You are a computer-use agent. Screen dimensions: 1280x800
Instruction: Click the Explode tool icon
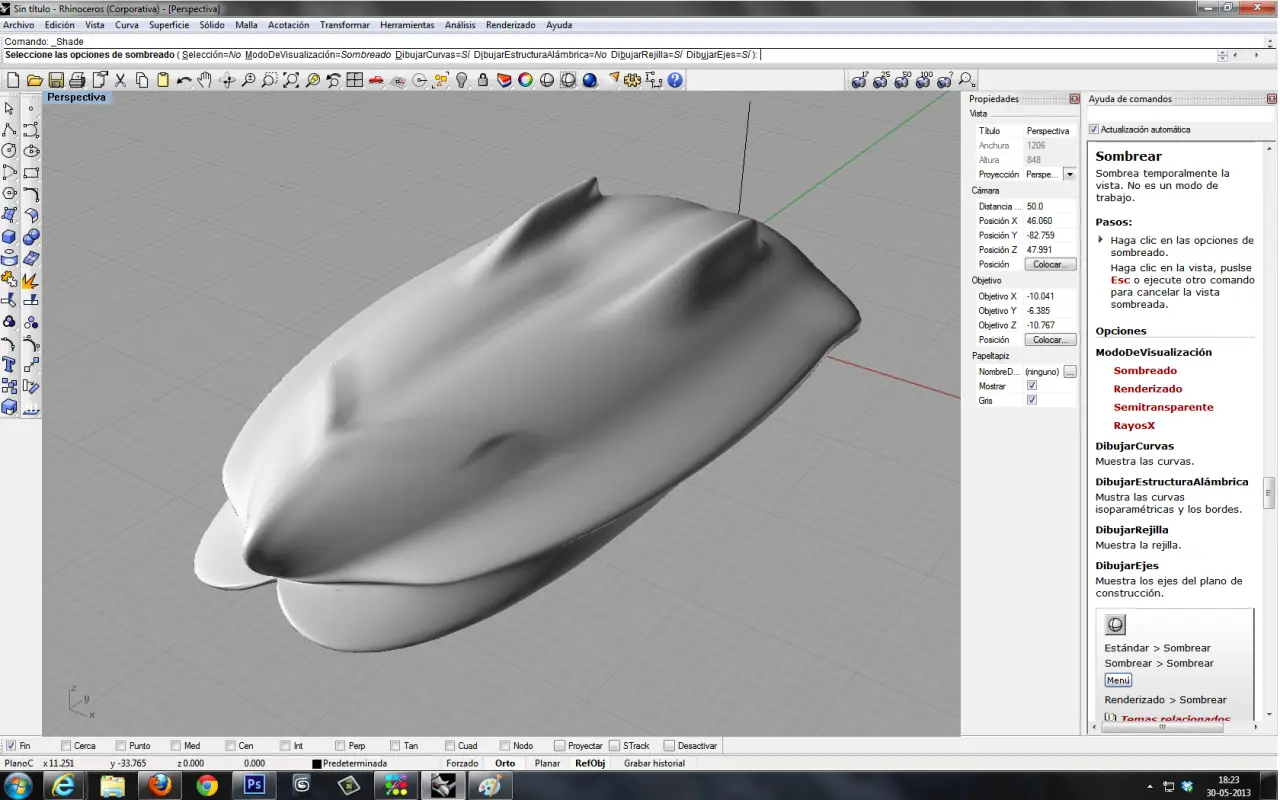click(x=31, y=280)
